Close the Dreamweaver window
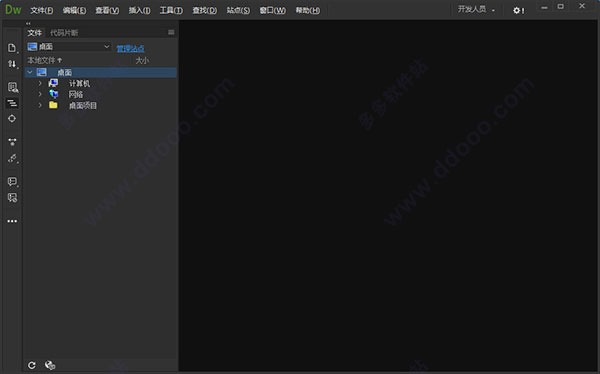Image resolution: width=600 pixels, height=374 pixels. pos(582,6)
